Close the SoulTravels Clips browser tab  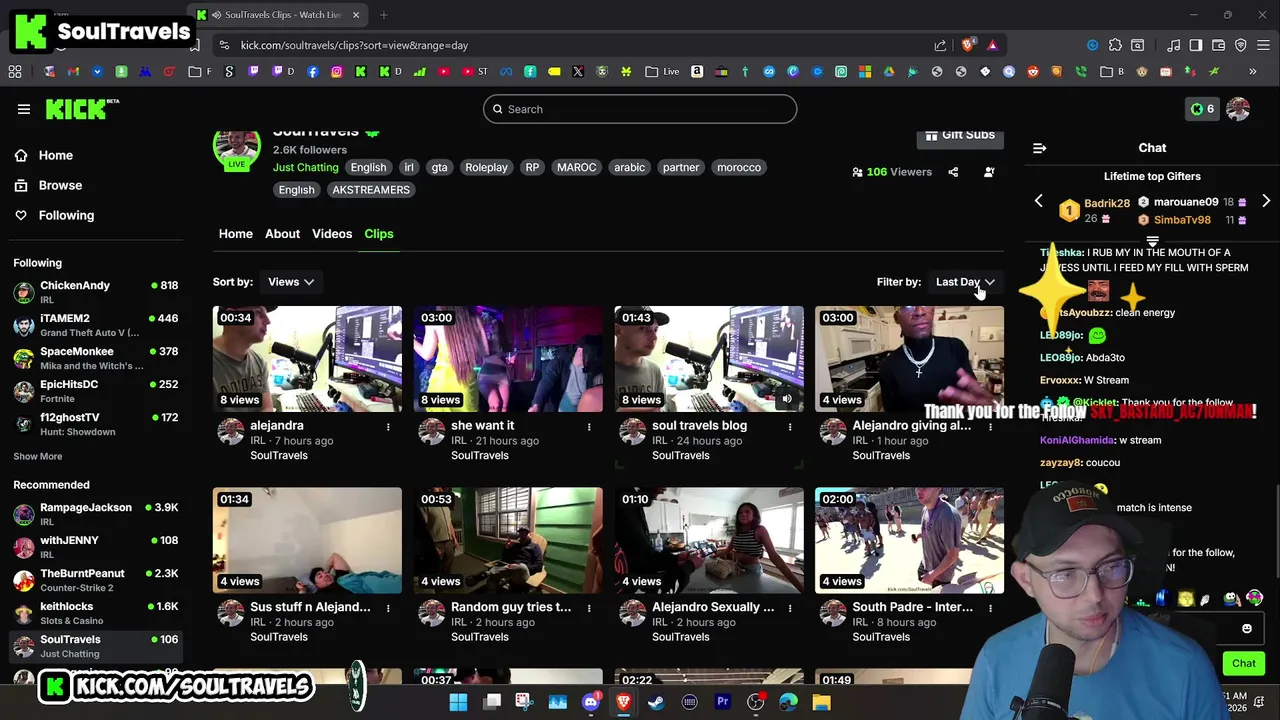pos(356,15)
